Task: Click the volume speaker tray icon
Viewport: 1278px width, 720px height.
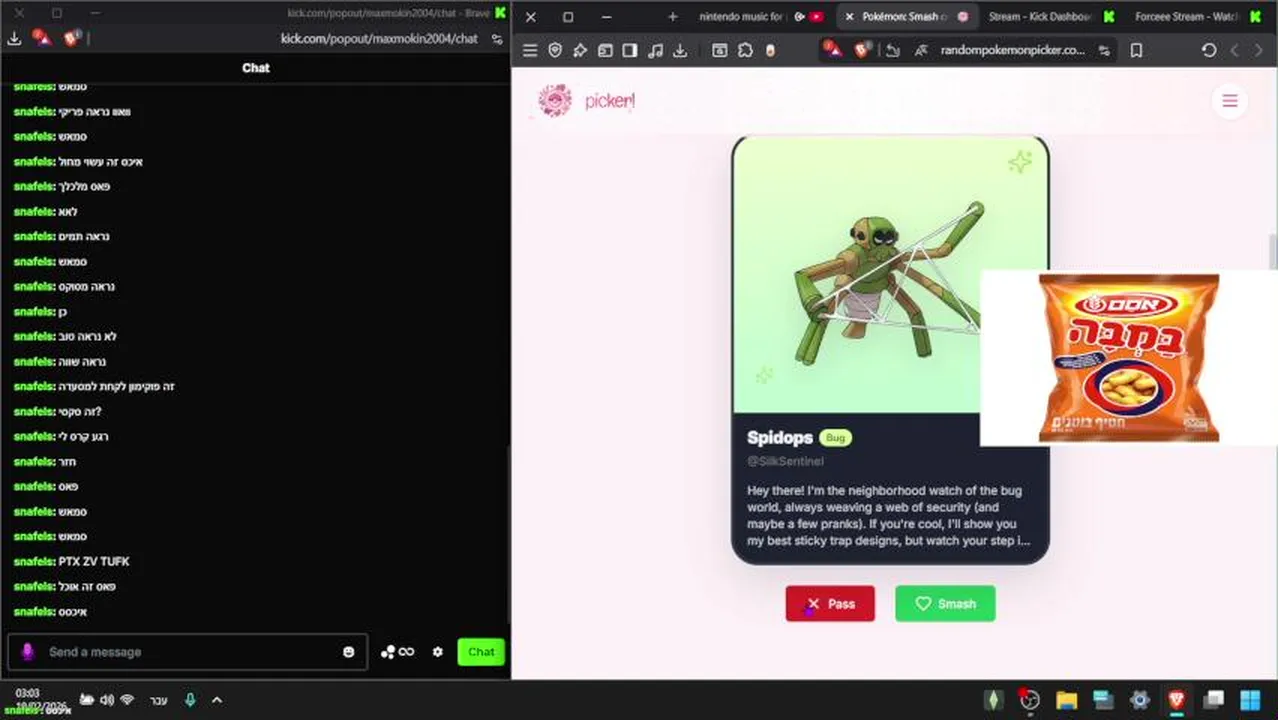Action: [x=107, y=700]
